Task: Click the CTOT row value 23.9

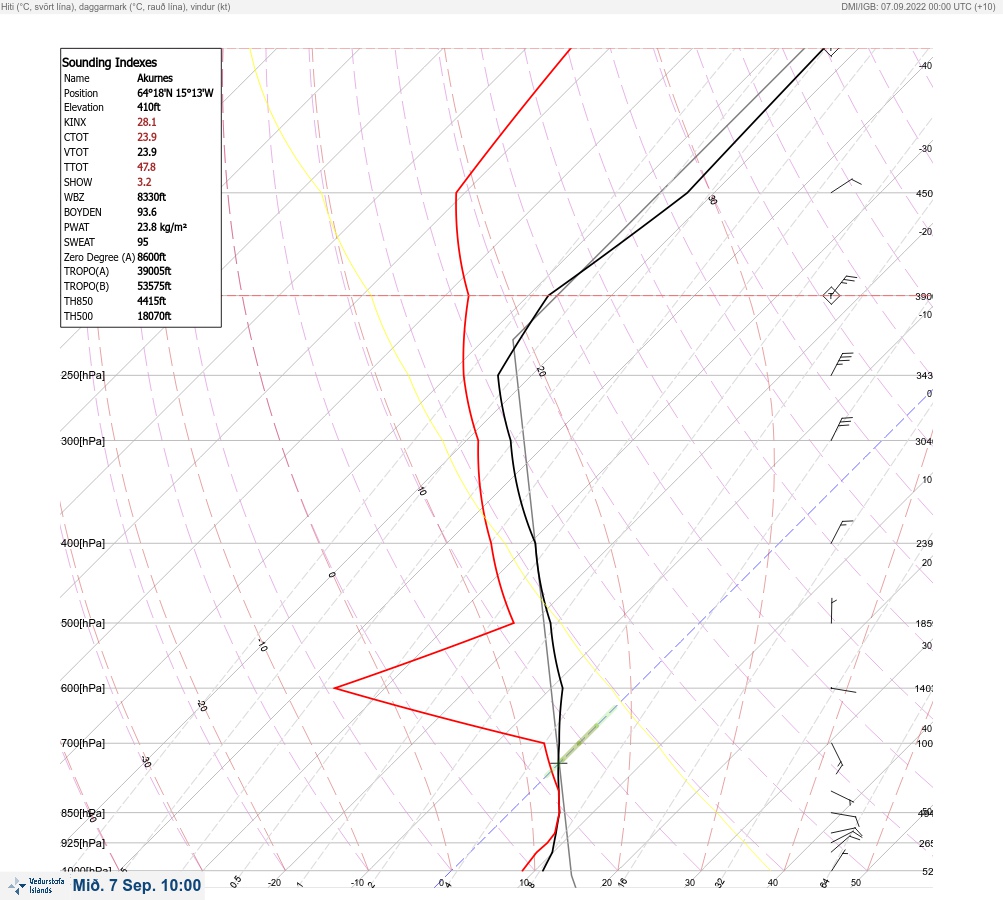Action: [x=146, y=137]
